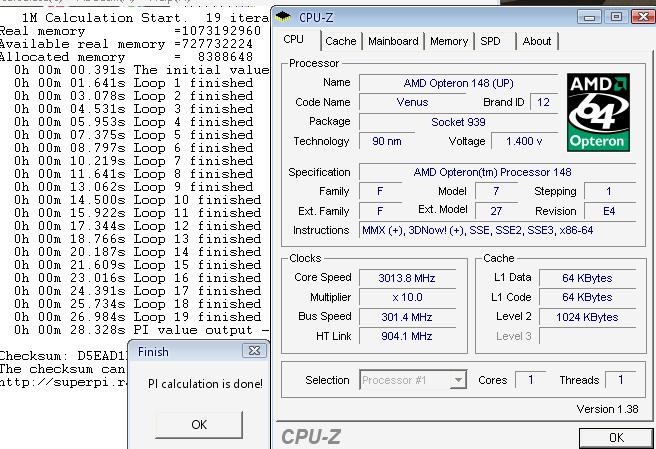Screen dimensions: 656x449
Task: Click Specification AMD Opteron(tm) Processor 148
Action: pyautogui.click(x=497, y=172)
